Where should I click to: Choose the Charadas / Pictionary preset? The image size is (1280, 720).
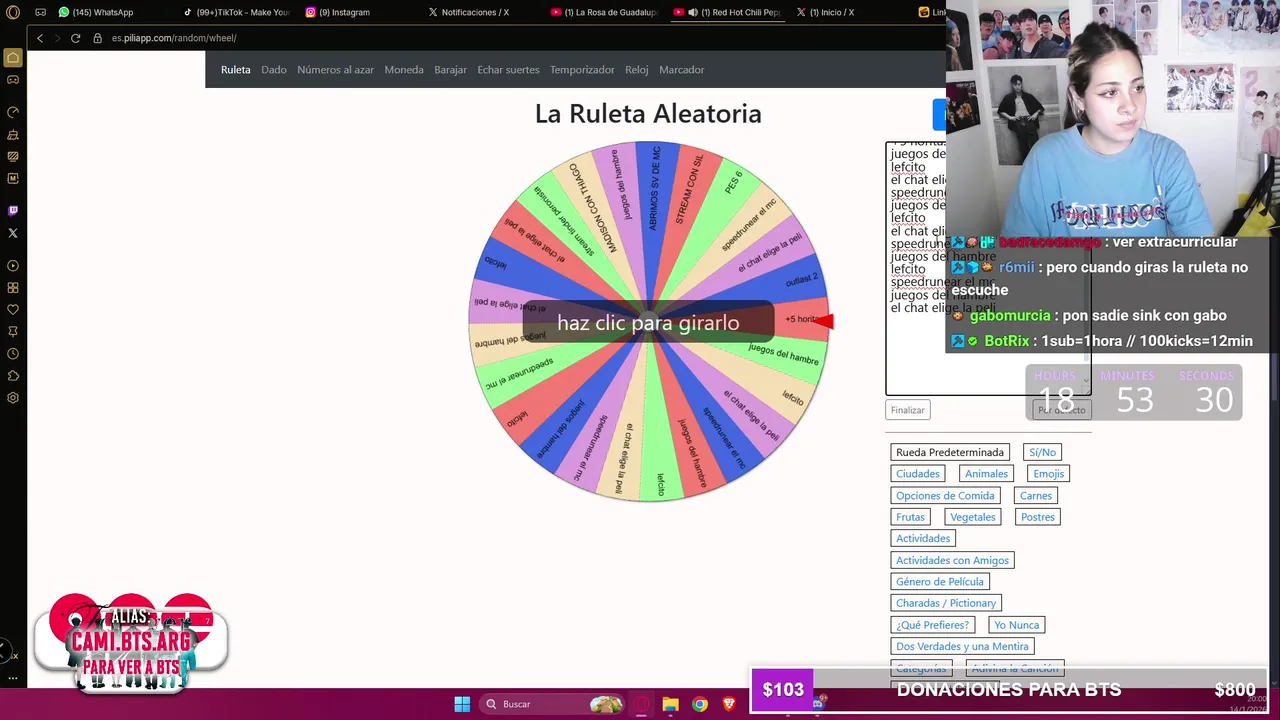(x=946, y=603)
